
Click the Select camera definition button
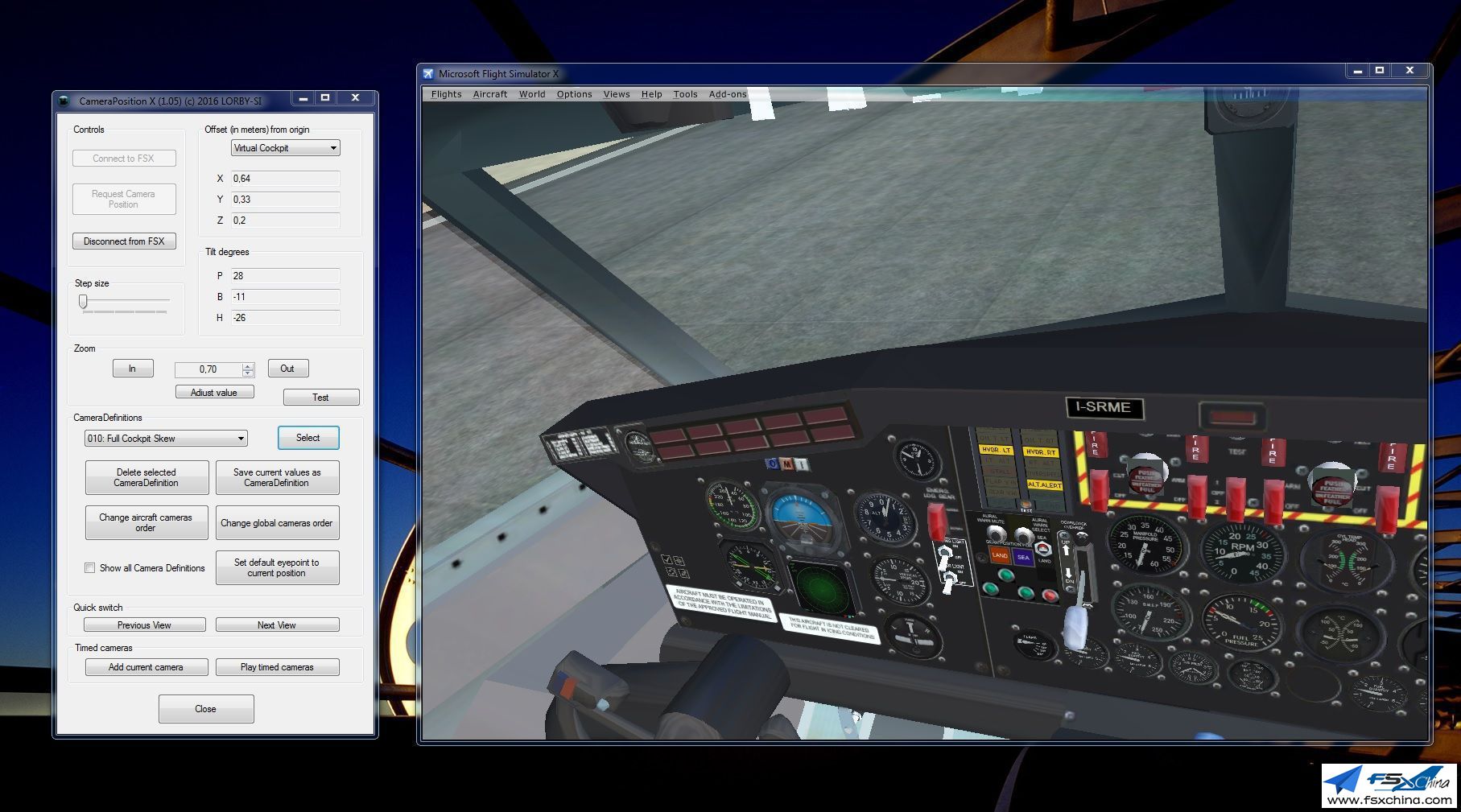pos(308,438)
